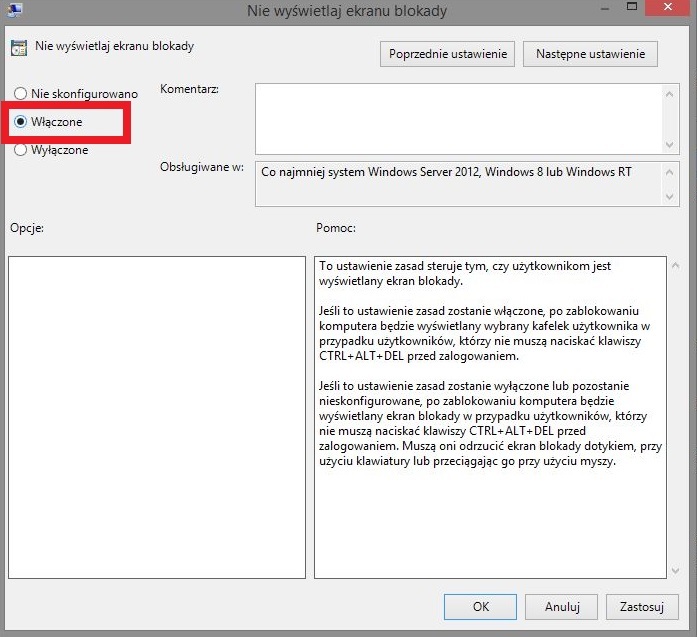Screen dimensions: 697x637
Task: Click the 'Opcje:' label
Action: click(x=27, y=228)
